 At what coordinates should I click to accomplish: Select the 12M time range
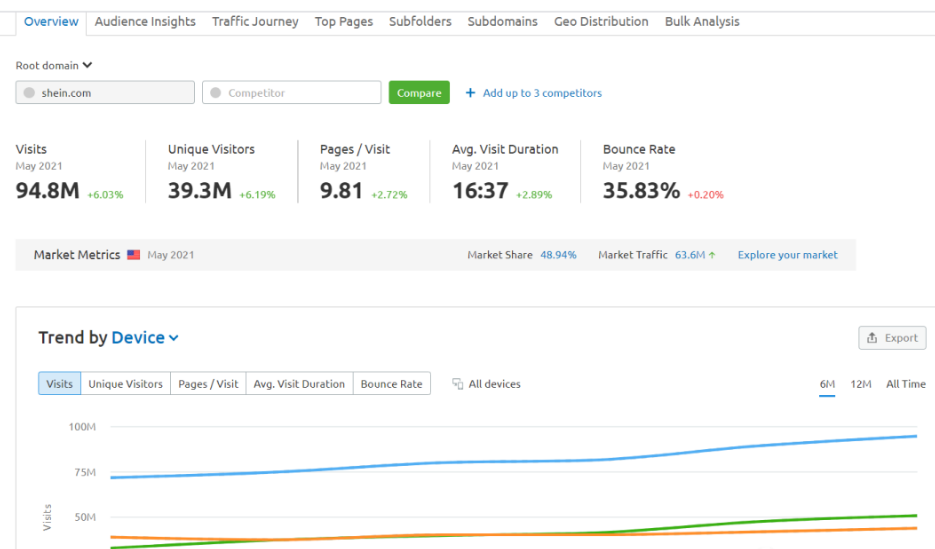point(860,384)
